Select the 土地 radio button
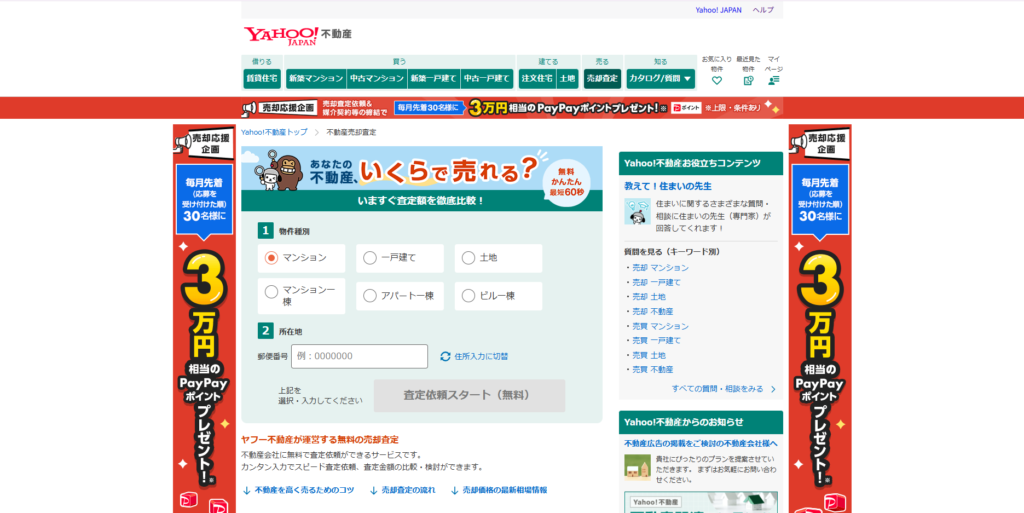 click(468, 258)
